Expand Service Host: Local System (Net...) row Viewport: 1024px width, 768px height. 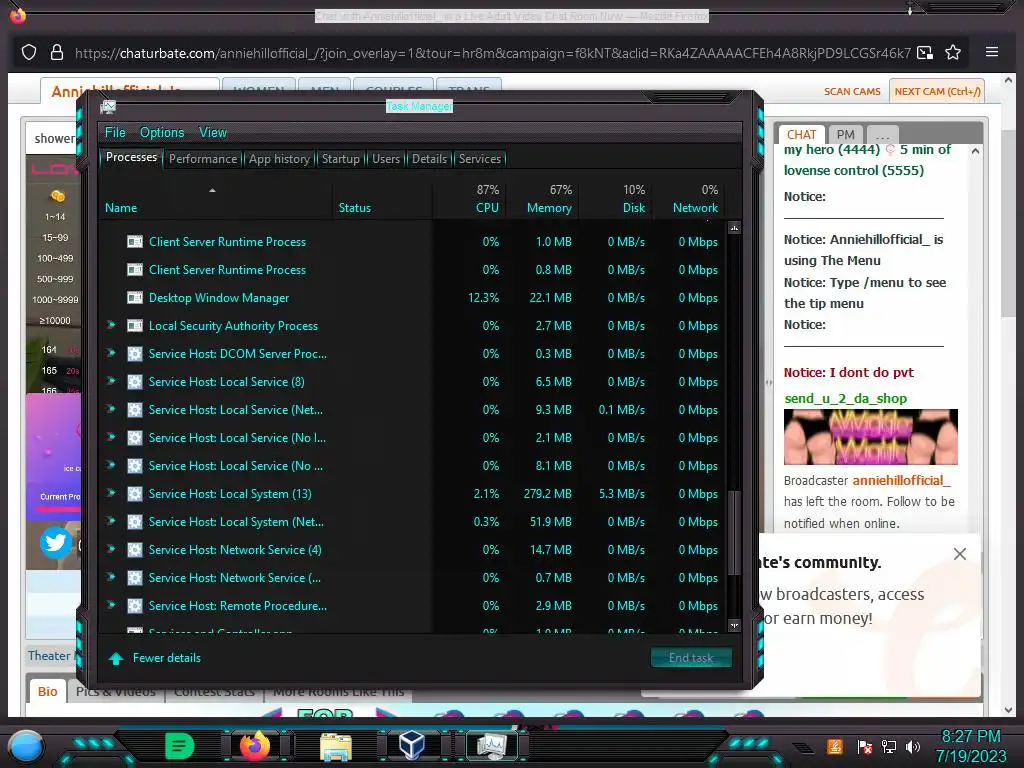[111, 520]
